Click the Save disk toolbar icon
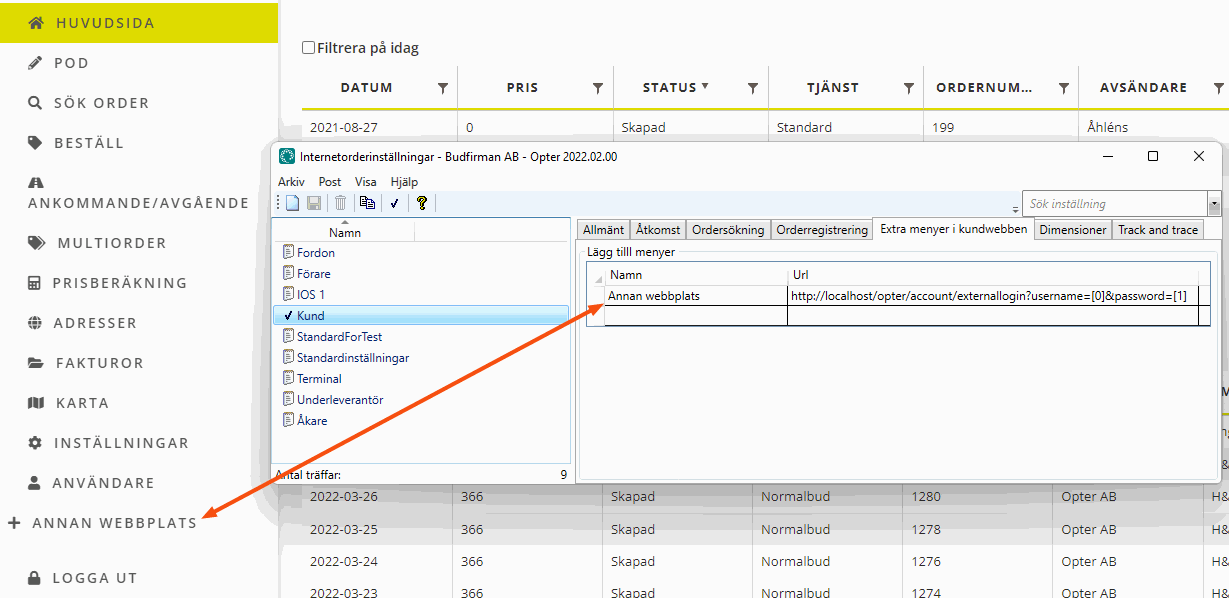The image size is (1229, 598). coord(313,203)
